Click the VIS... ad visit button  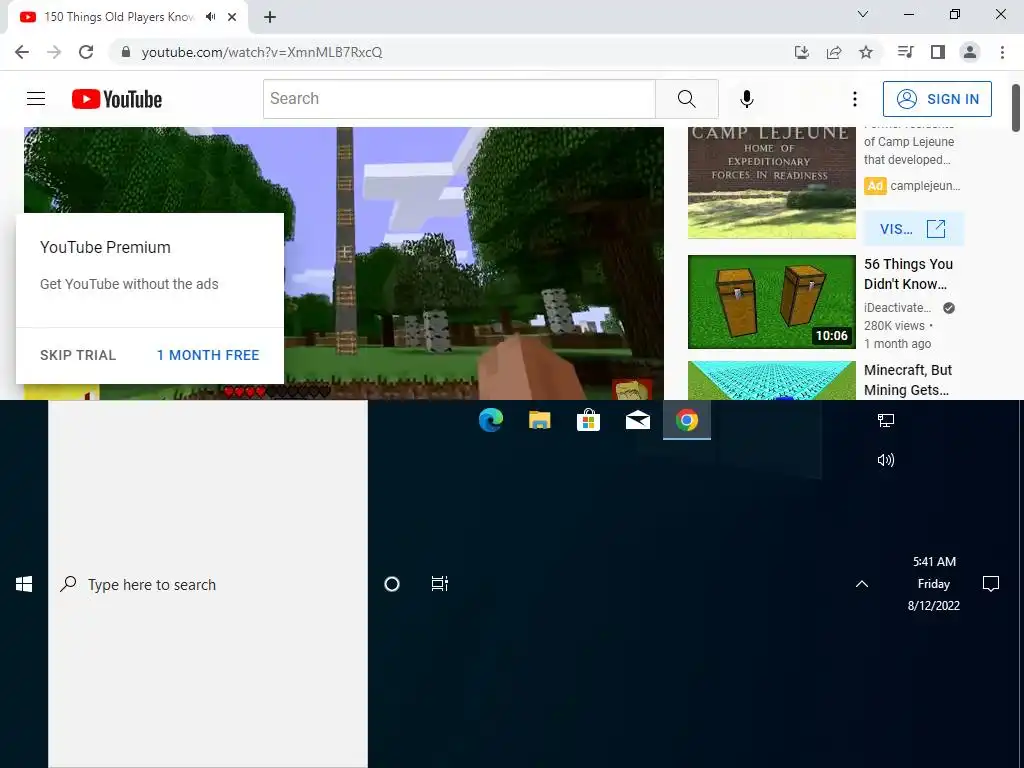[x=913, y=229]
